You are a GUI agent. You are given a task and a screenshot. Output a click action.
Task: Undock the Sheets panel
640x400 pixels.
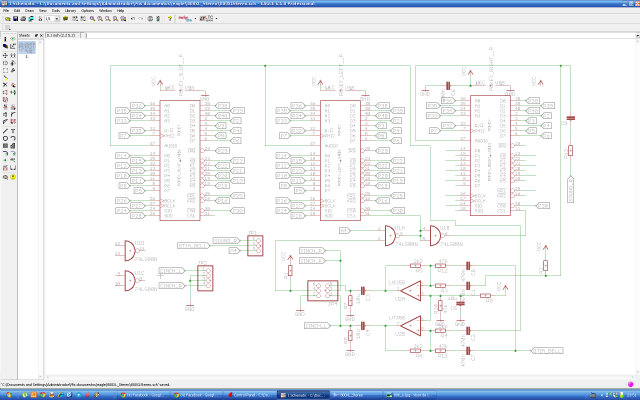tap(36, 36)
